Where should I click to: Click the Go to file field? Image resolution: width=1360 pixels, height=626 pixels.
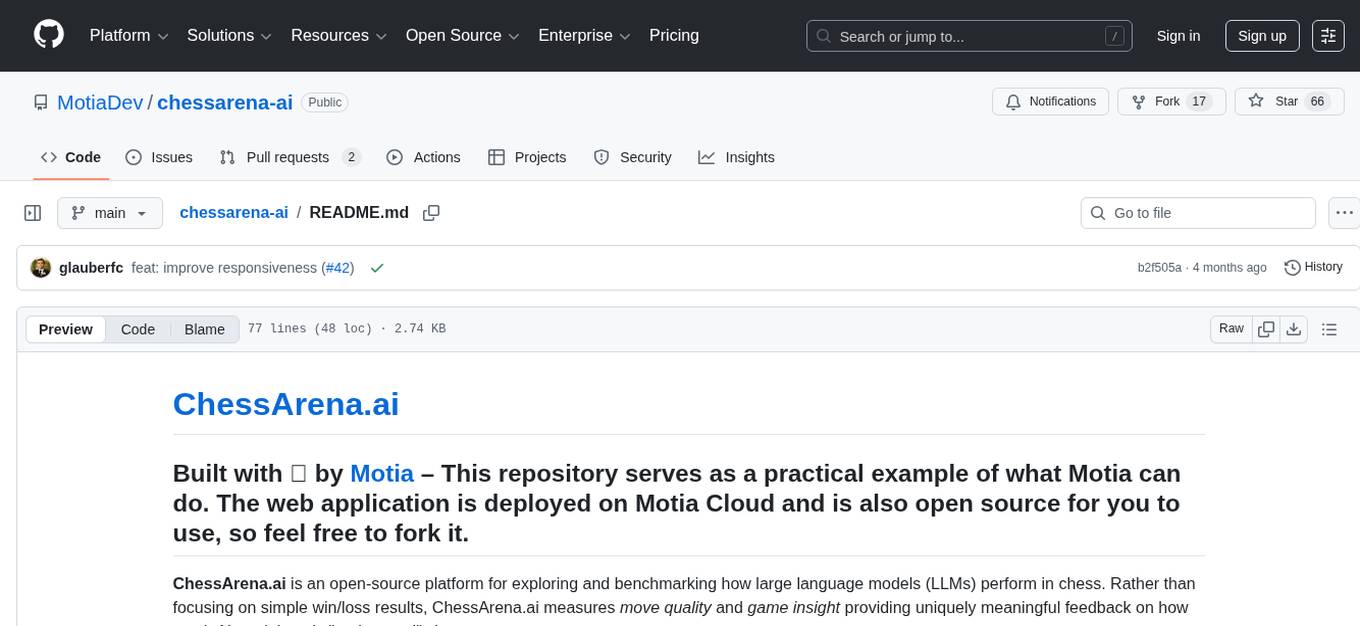coord(1198,213)
